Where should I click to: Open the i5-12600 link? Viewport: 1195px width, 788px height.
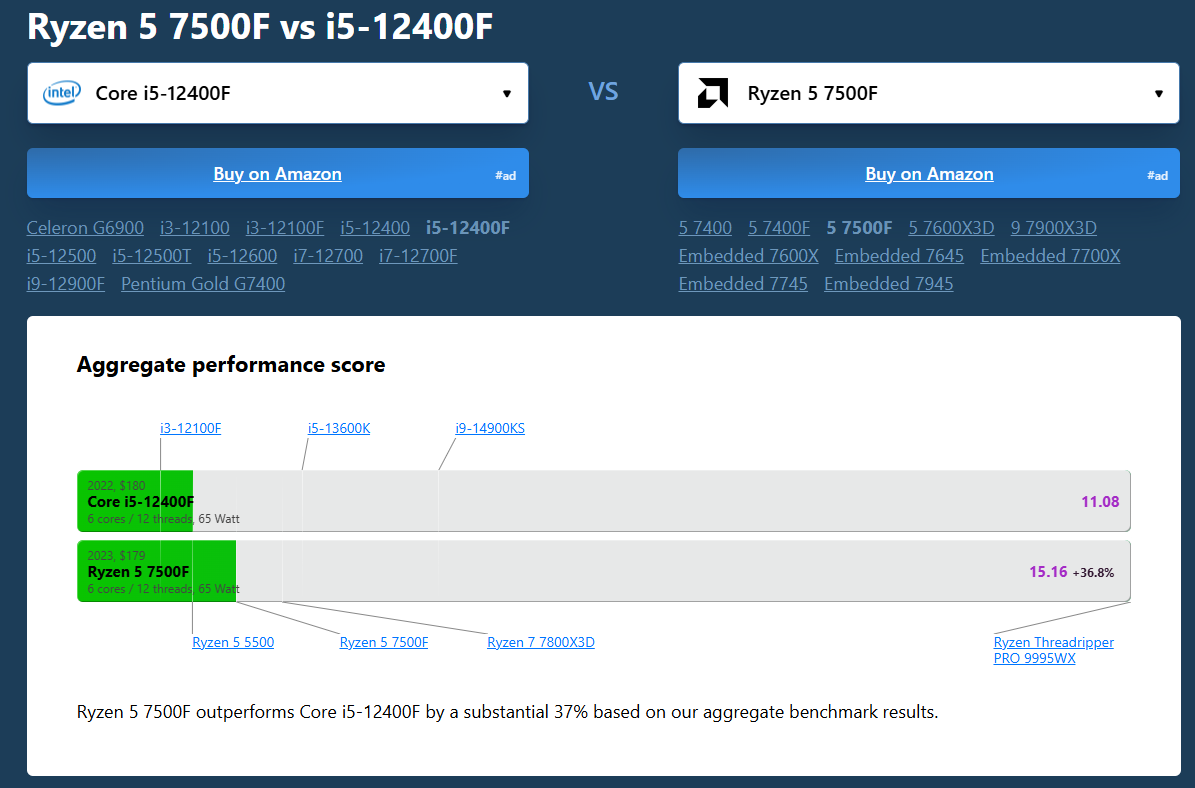(242, 256)
